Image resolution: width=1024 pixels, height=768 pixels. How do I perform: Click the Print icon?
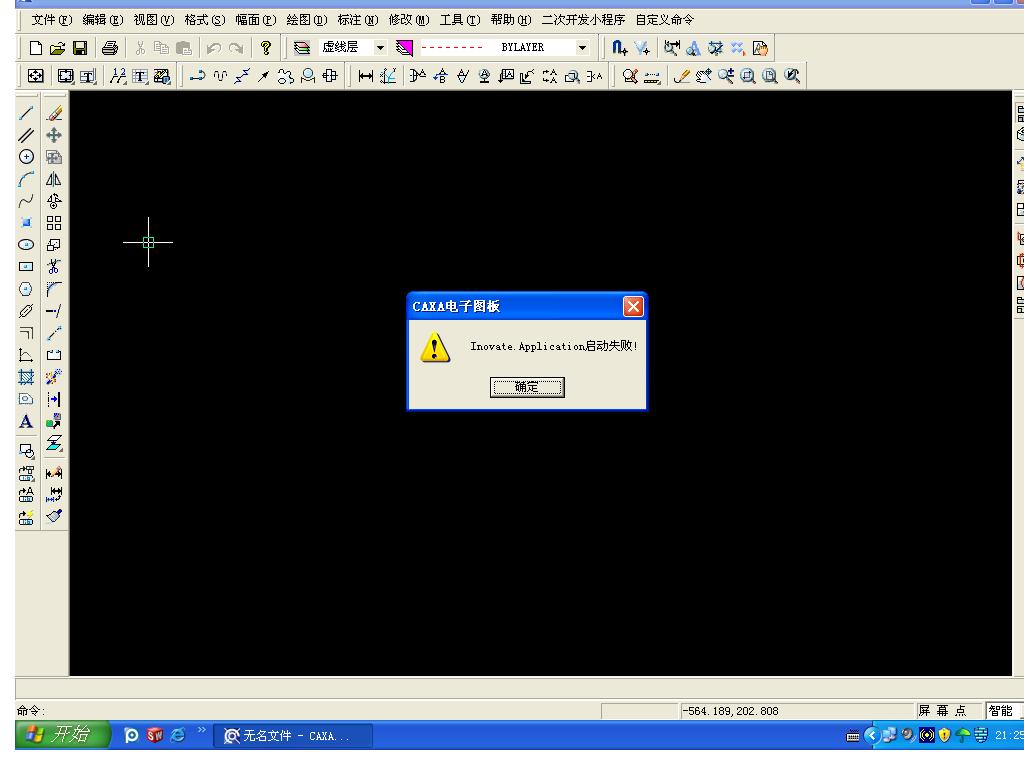[110, 48]
